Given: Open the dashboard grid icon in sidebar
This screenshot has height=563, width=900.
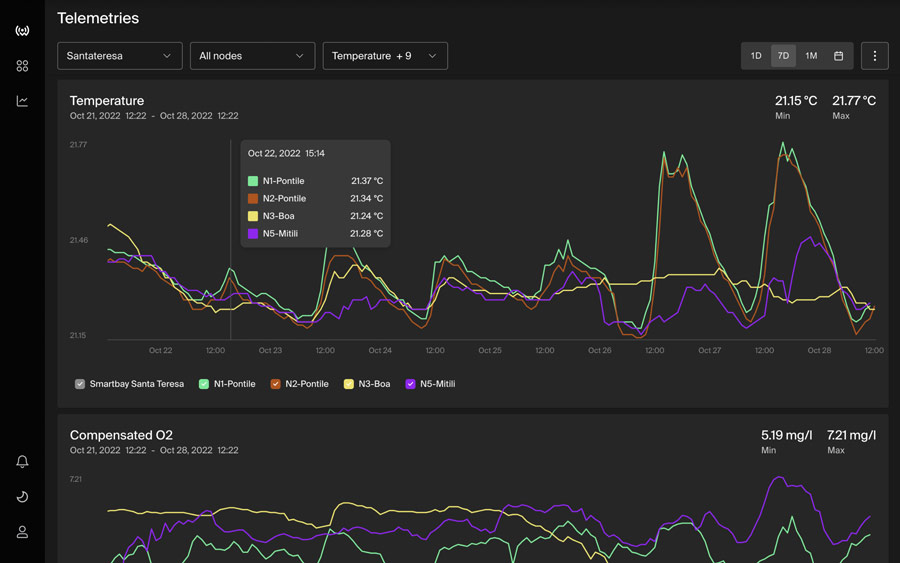Looking at the screenshot, I should tap(22, 66).
